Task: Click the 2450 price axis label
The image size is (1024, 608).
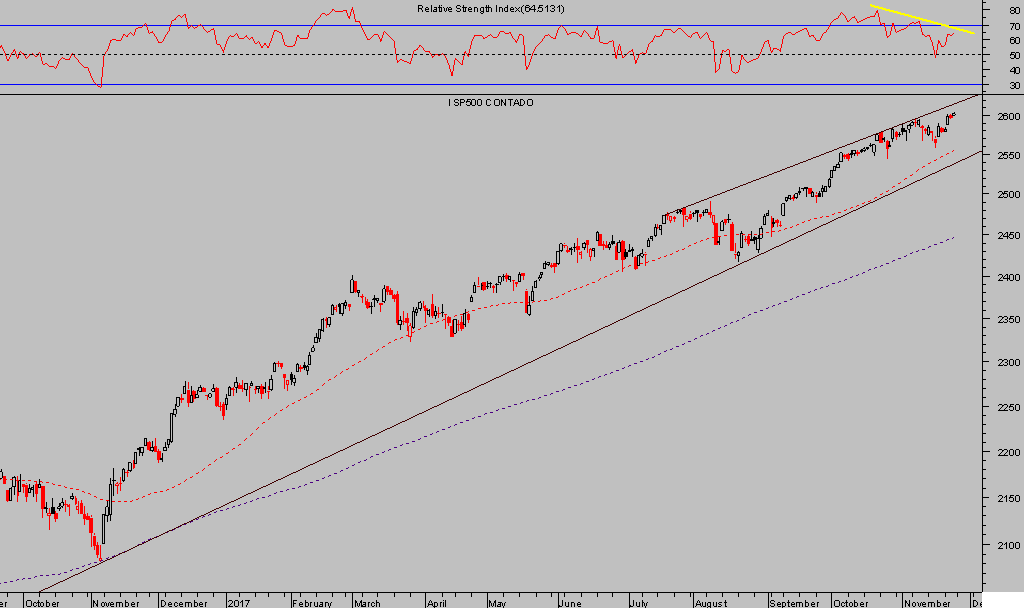Action: click(1007, 236)
